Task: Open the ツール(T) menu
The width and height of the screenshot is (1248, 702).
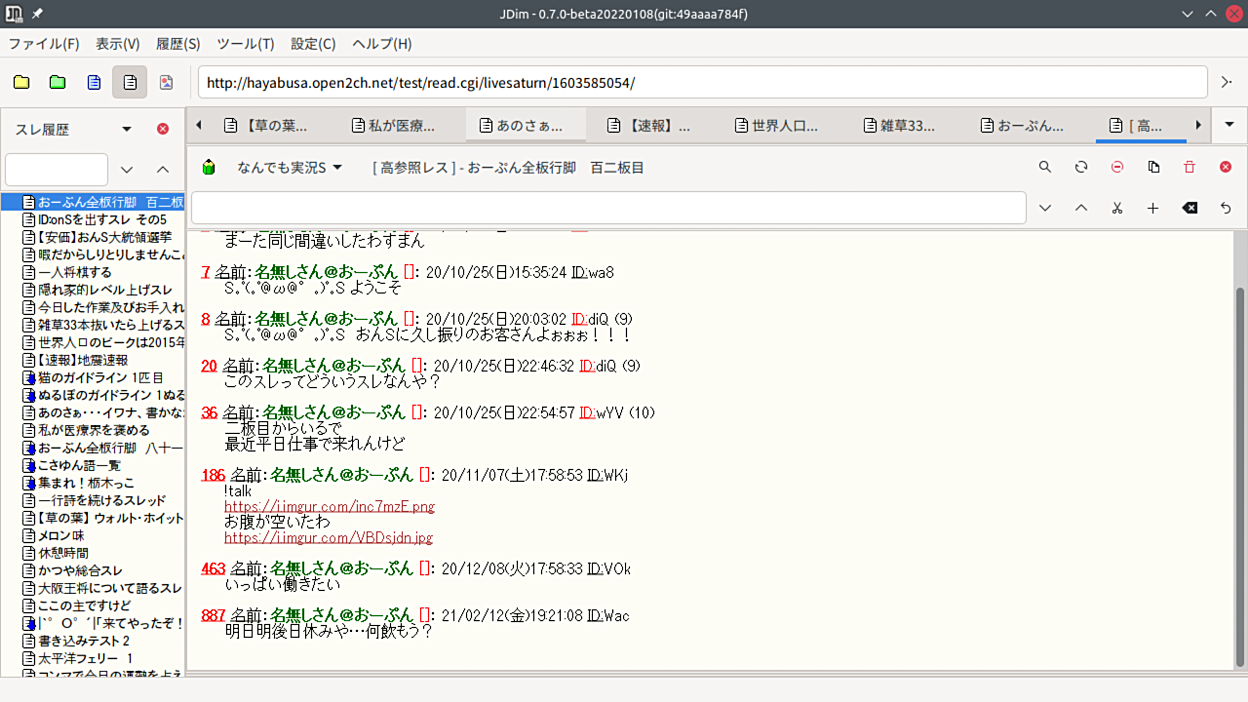Action: pyautogui.click(x=245, y=44)
